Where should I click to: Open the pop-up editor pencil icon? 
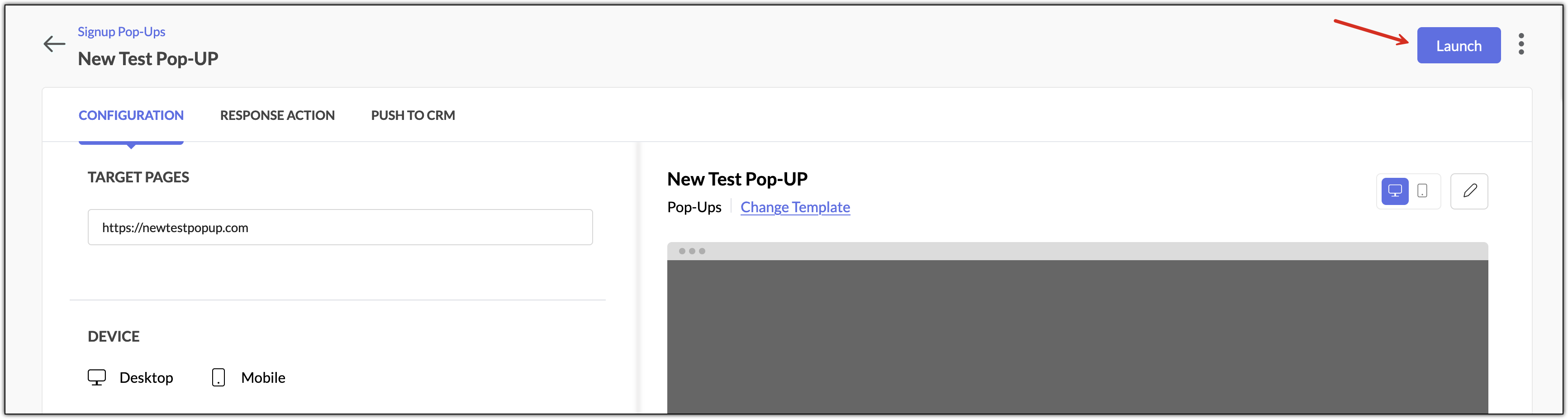(1469, 190)
